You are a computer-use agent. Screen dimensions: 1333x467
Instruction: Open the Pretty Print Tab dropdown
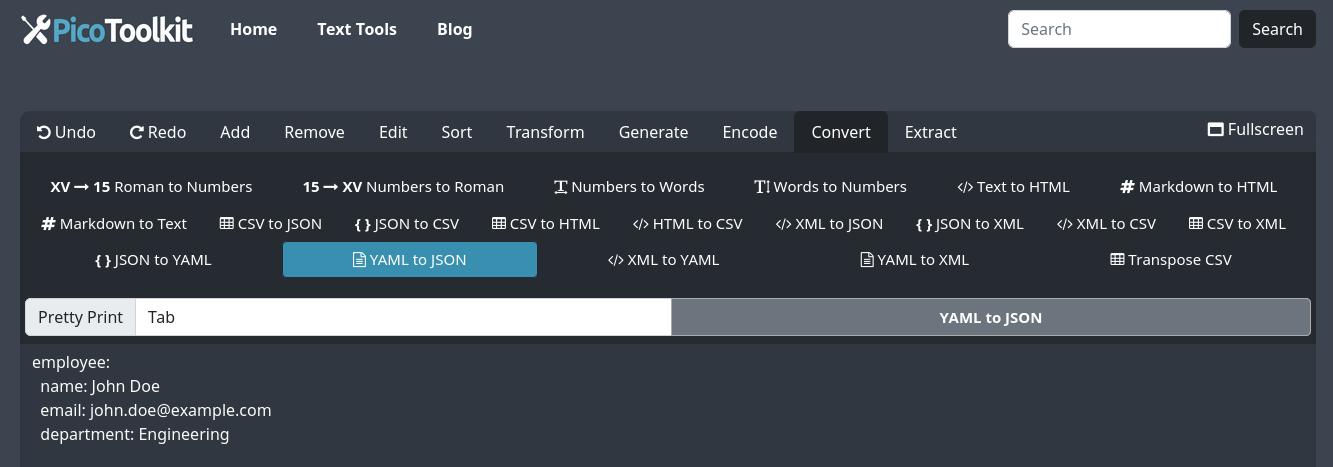pyautogui.click(x=402, y=317)
